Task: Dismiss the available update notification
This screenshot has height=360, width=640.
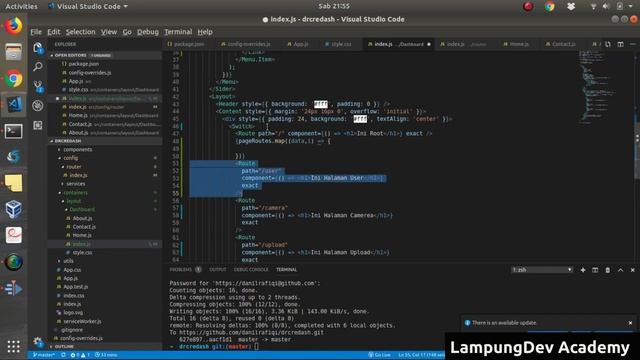Action: coord(630,323)
